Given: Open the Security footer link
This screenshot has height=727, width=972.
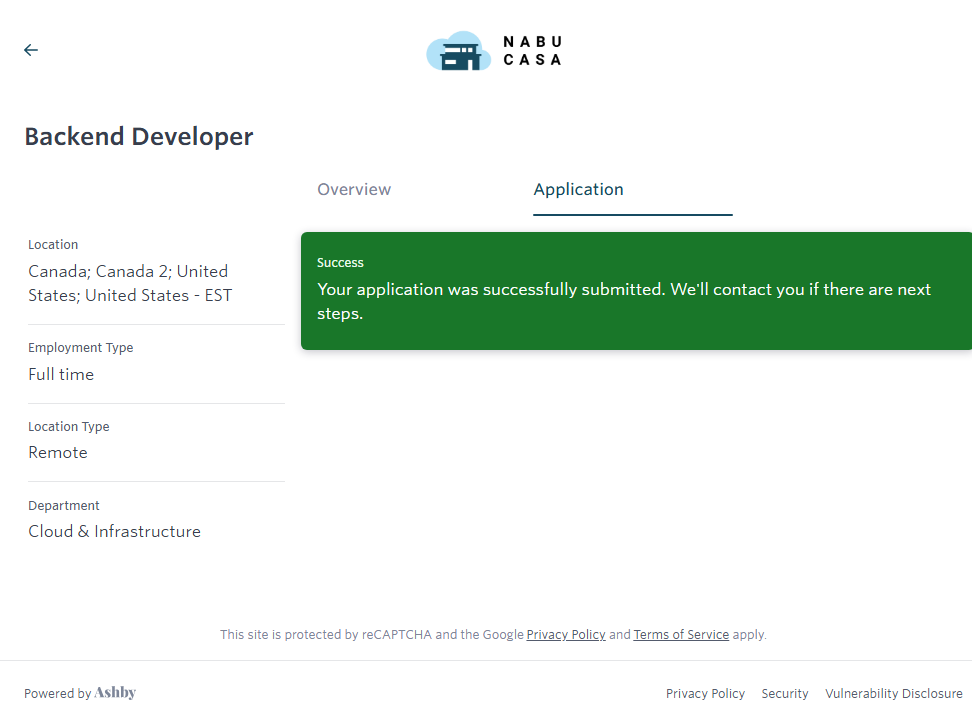Looking at the screenshot, I should coord(785,694).
